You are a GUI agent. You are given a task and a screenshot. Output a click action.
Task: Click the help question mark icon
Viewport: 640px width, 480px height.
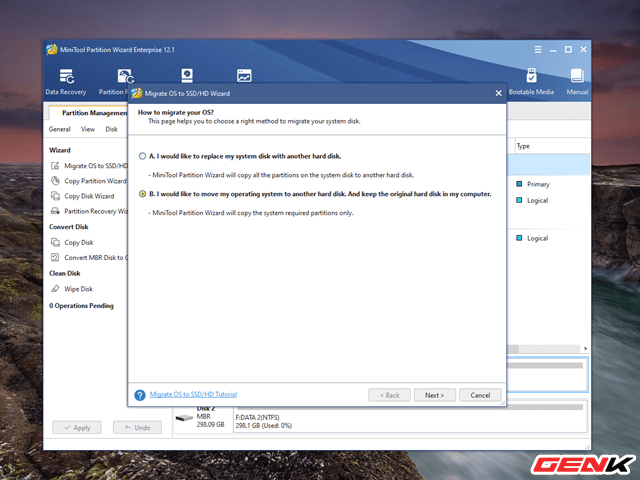(140, 395)
